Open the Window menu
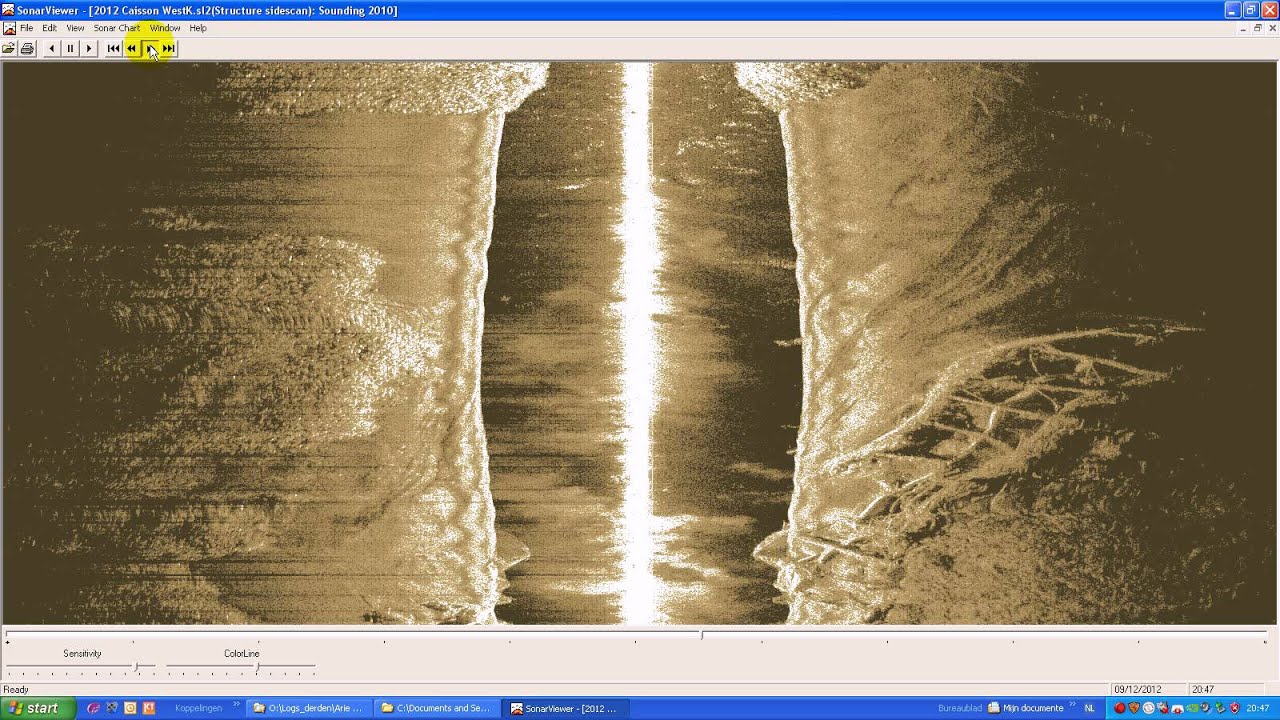The height and width of the screenshot is (720, 1280). 165,28
